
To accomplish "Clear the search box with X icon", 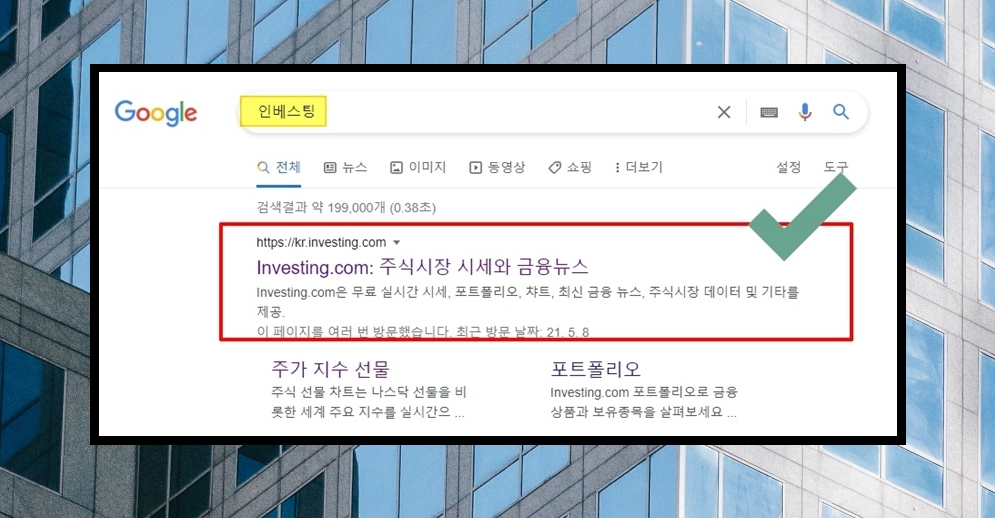I will [x=724, y=112].
